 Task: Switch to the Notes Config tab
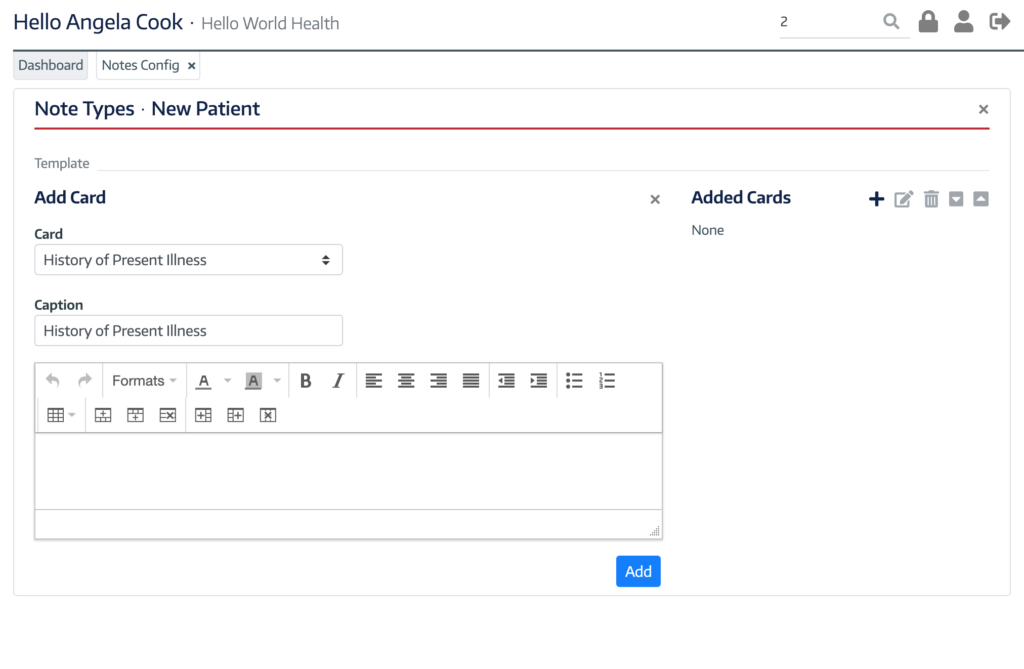[x=140, y=65]
